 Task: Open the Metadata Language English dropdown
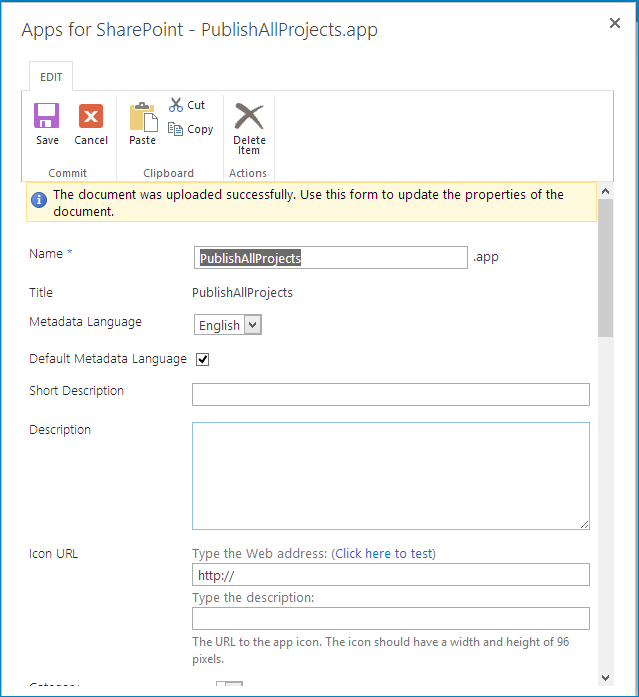[228, 325]
